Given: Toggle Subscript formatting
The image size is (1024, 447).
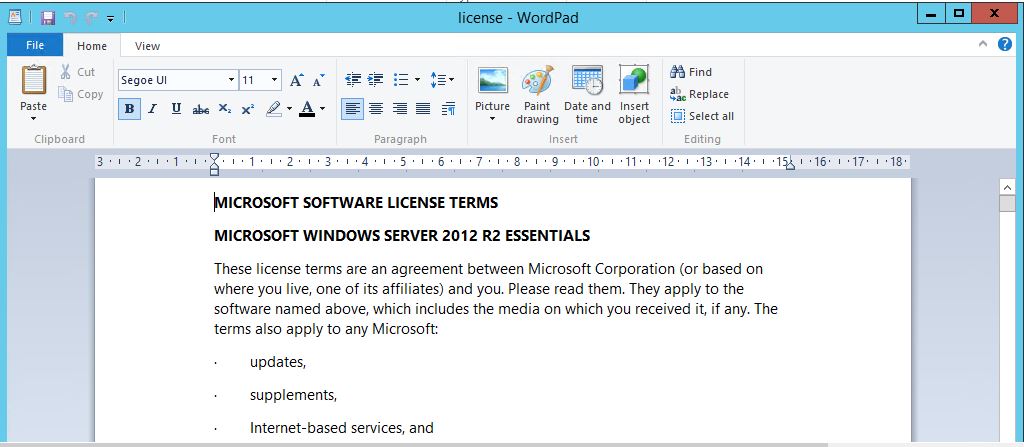Looking at the screenshot, I should 225,109.
